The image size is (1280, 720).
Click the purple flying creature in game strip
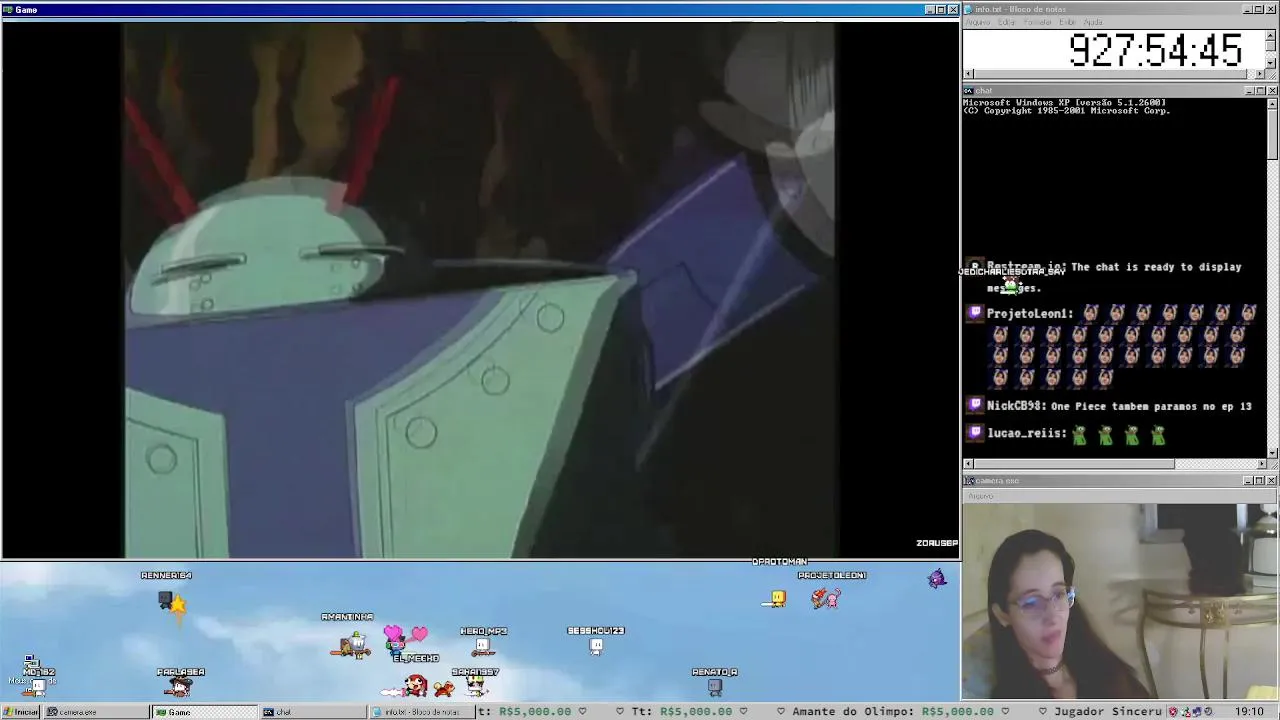936,578
